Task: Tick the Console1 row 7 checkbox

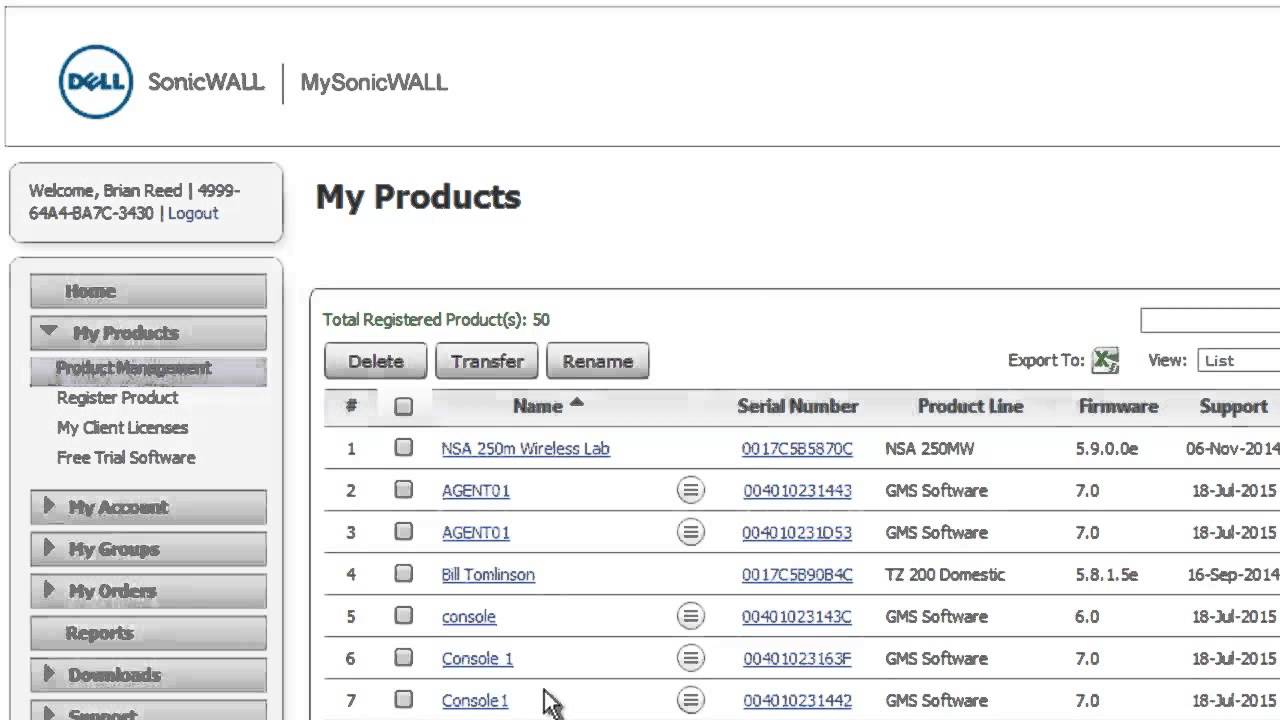Action: [403, 700]
